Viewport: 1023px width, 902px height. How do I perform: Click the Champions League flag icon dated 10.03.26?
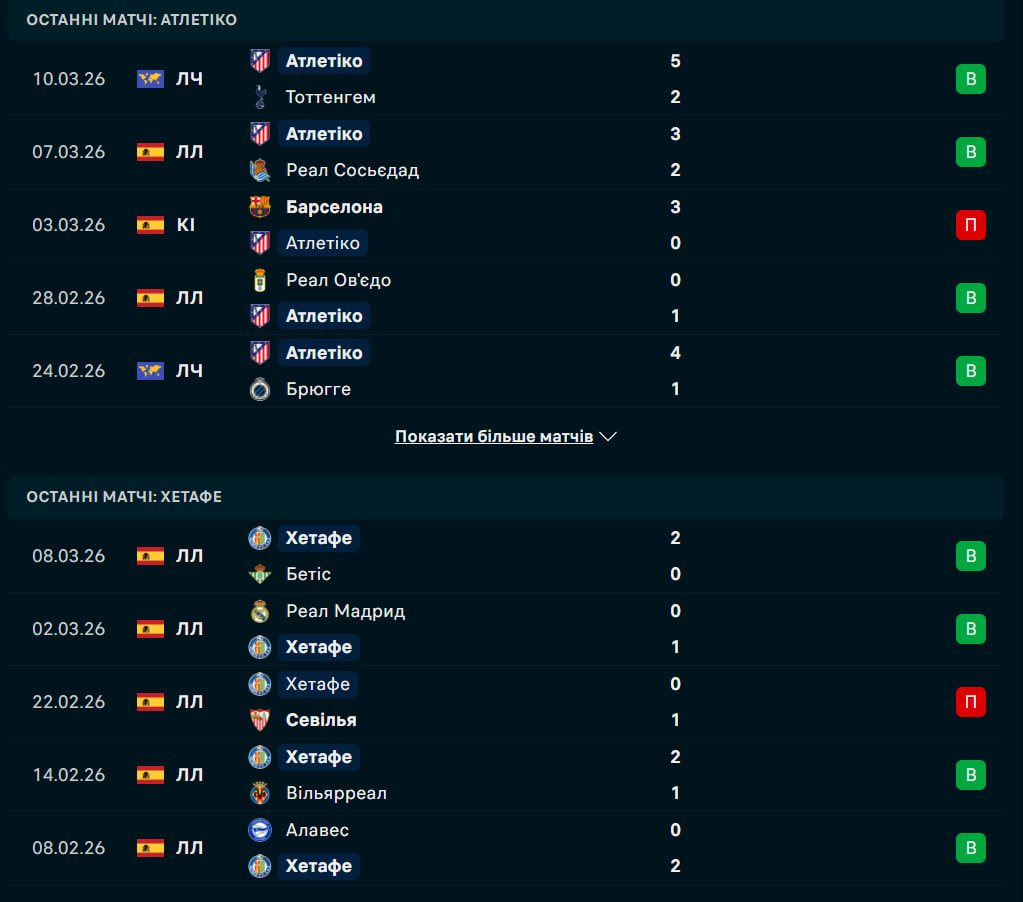point(150,79)
